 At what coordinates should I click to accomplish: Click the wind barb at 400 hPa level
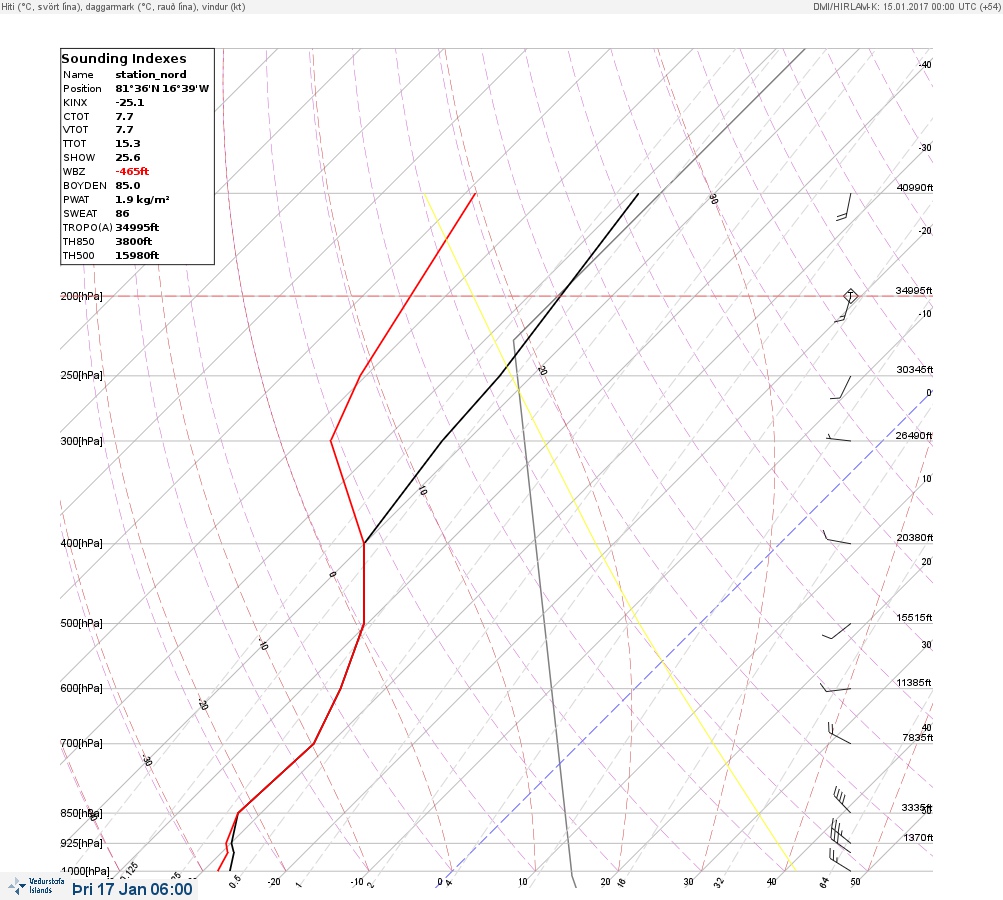click(837, 537)
